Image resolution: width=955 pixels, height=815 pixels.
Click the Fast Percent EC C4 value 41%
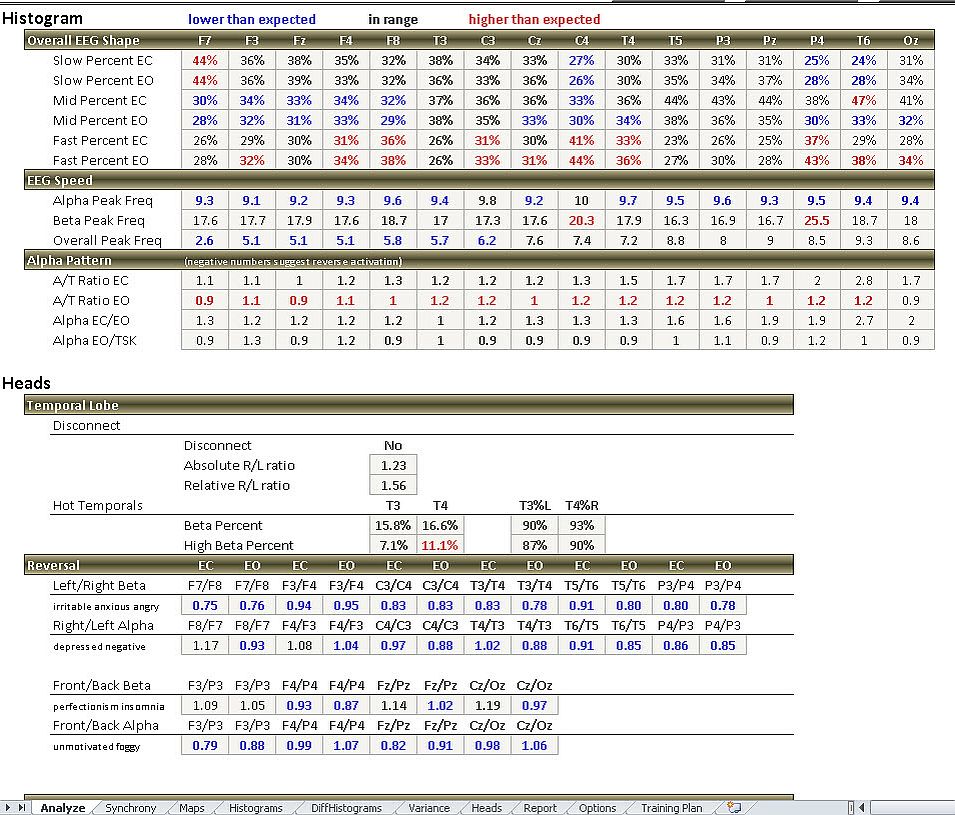(x=581, y=141)
